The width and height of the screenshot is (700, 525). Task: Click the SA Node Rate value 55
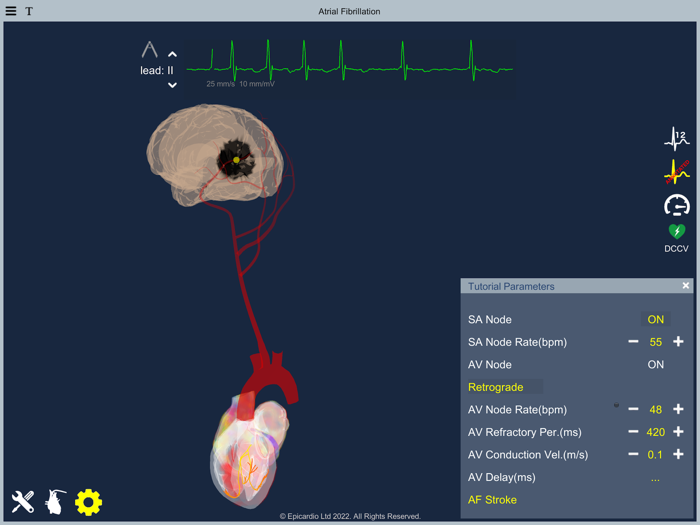pyautogui.click(x=655, y=342)
